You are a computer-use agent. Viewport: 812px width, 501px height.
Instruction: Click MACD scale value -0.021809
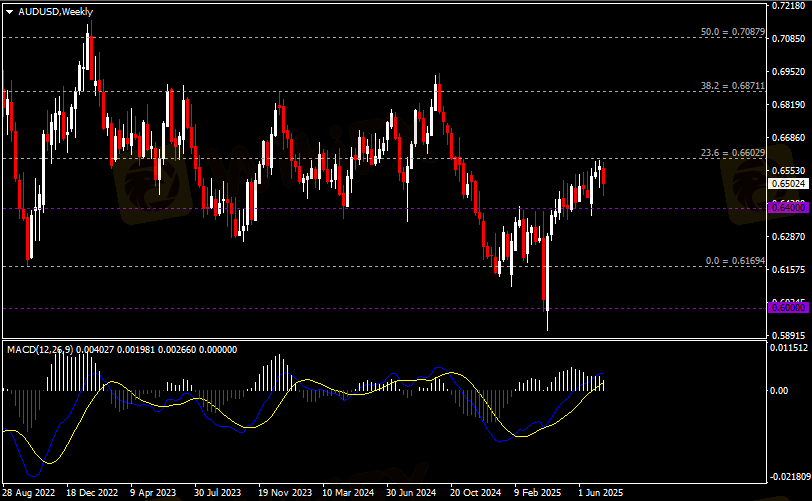point(790,477)
